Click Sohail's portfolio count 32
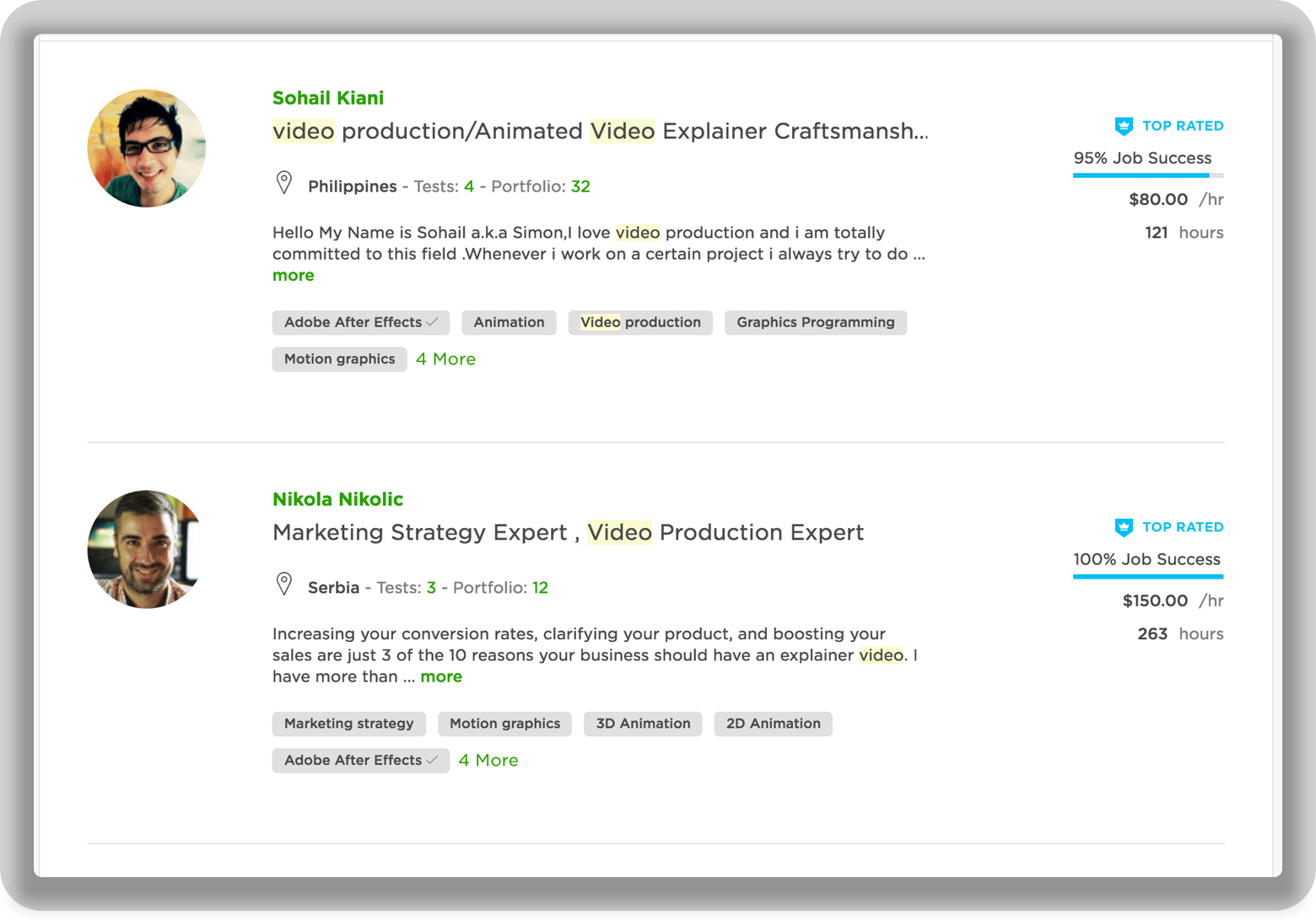Screen dimensions: 1316x921 coord(580,186)
